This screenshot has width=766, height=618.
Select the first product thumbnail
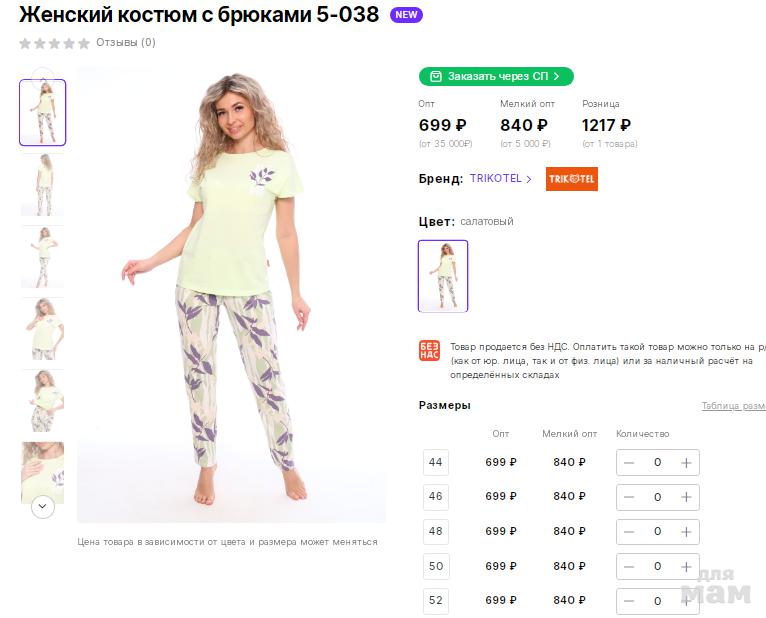43,113
